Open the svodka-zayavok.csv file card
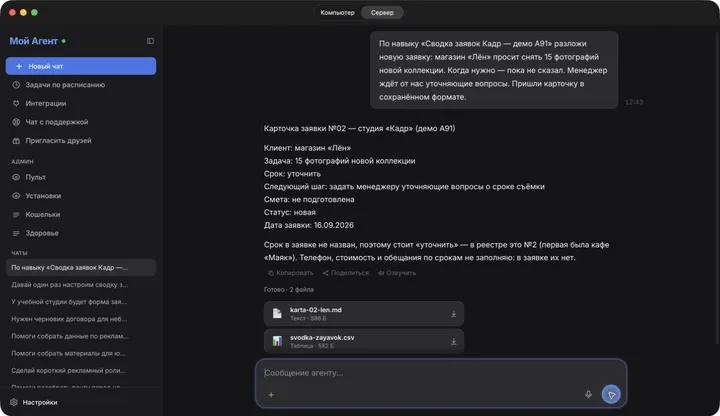This screenshot has width=720, height=416. (364, 341)
